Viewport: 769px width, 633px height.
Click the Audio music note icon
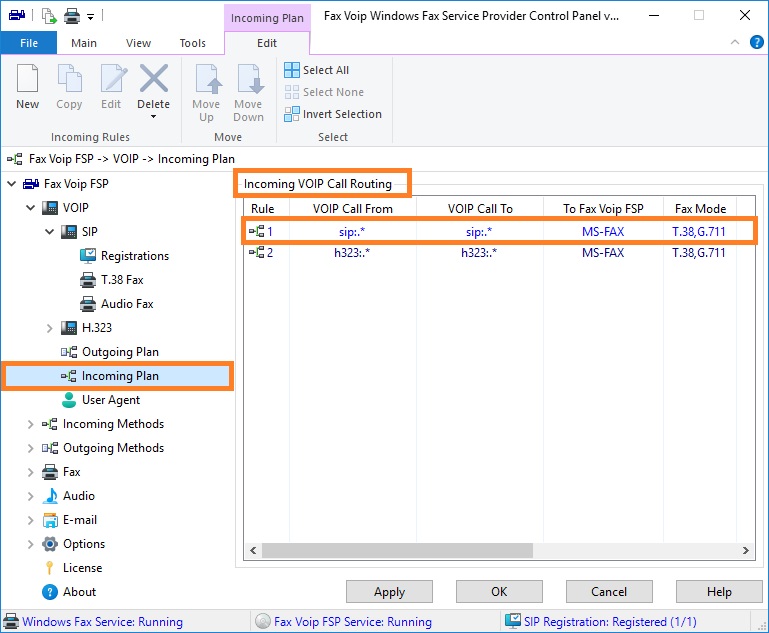51,496
